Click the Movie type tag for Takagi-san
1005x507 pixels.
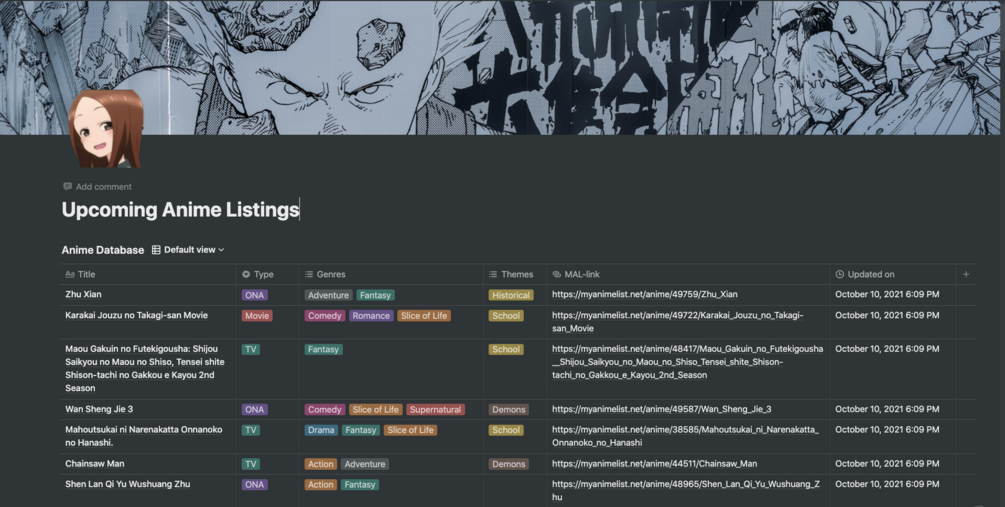tap(257, 316)
